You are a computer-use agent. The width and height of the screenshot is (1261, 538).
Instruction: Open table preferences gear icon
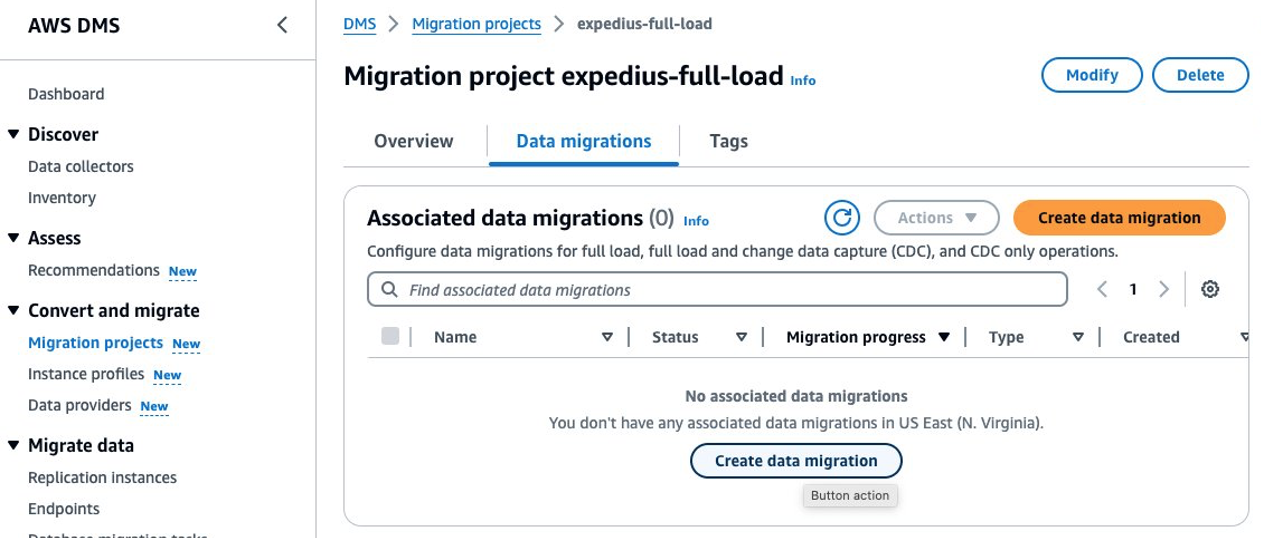tap(1210, 290)
